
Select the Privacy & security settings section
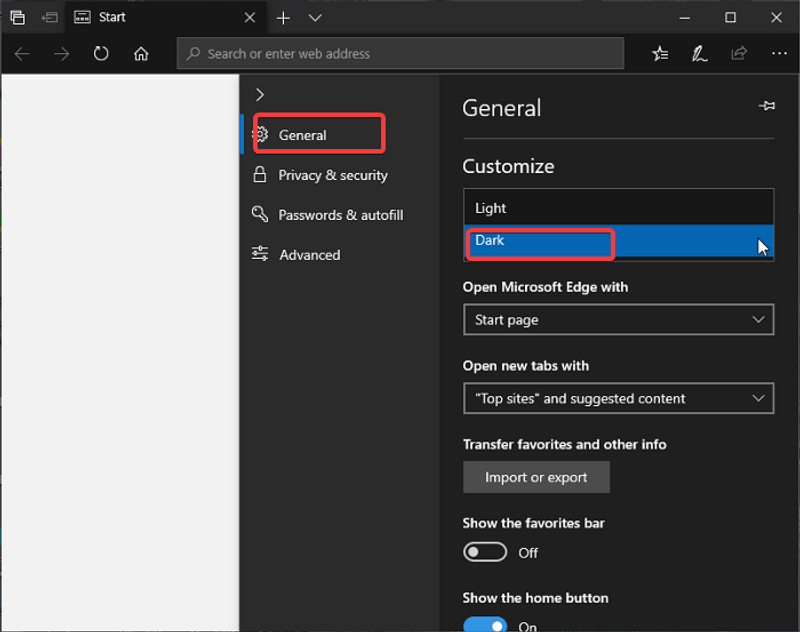click(332, 175)
